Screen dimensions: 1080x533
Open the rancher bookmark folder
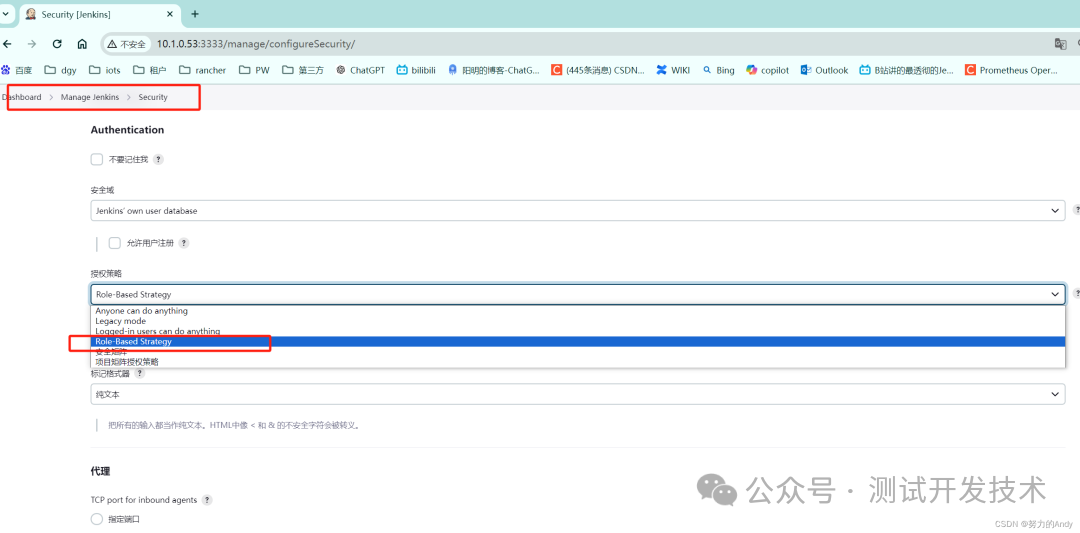coord(202,70)
